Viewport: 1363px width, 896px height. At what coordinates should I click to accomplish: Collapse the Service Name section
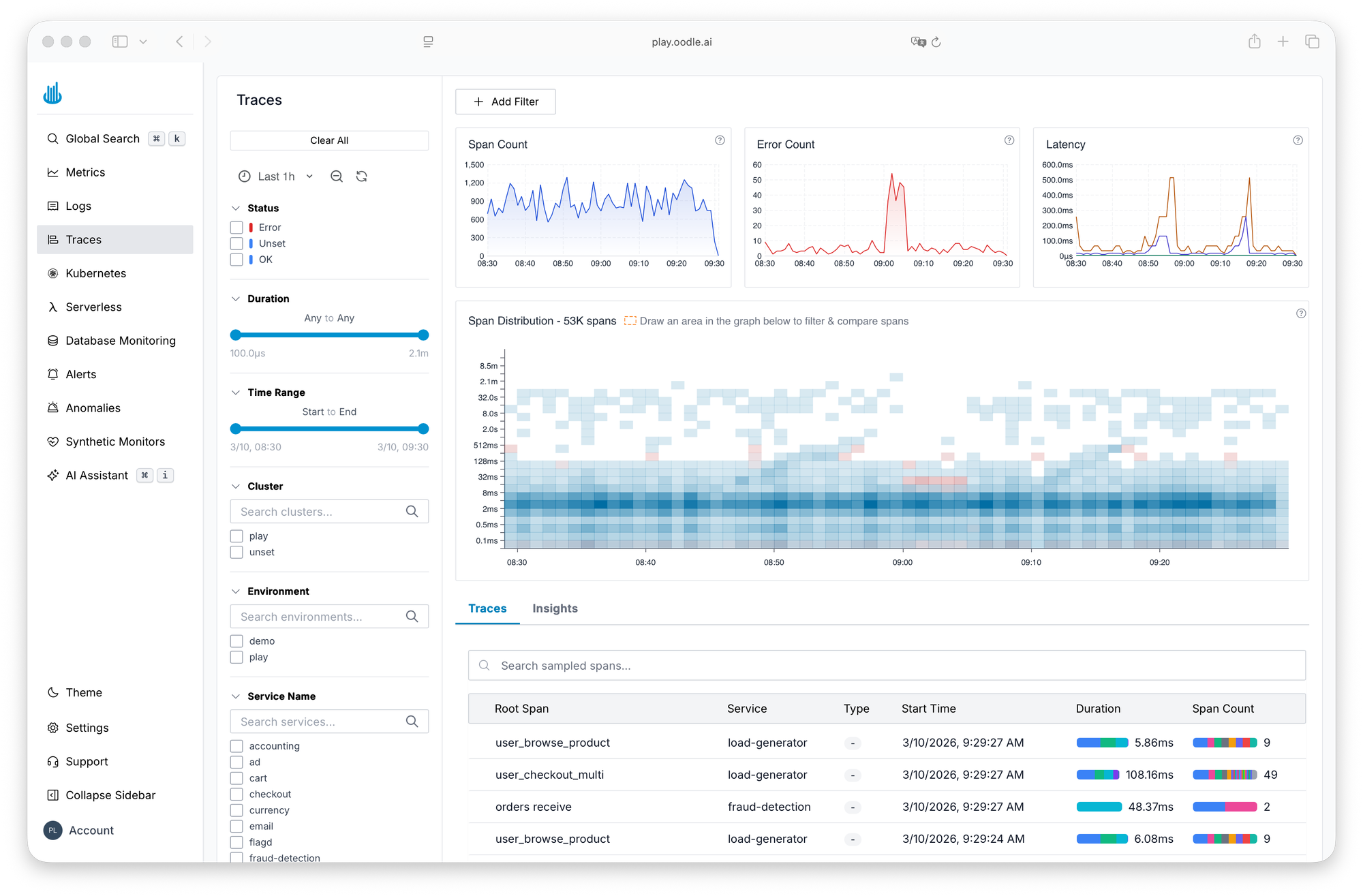click(x=236, y=696)
